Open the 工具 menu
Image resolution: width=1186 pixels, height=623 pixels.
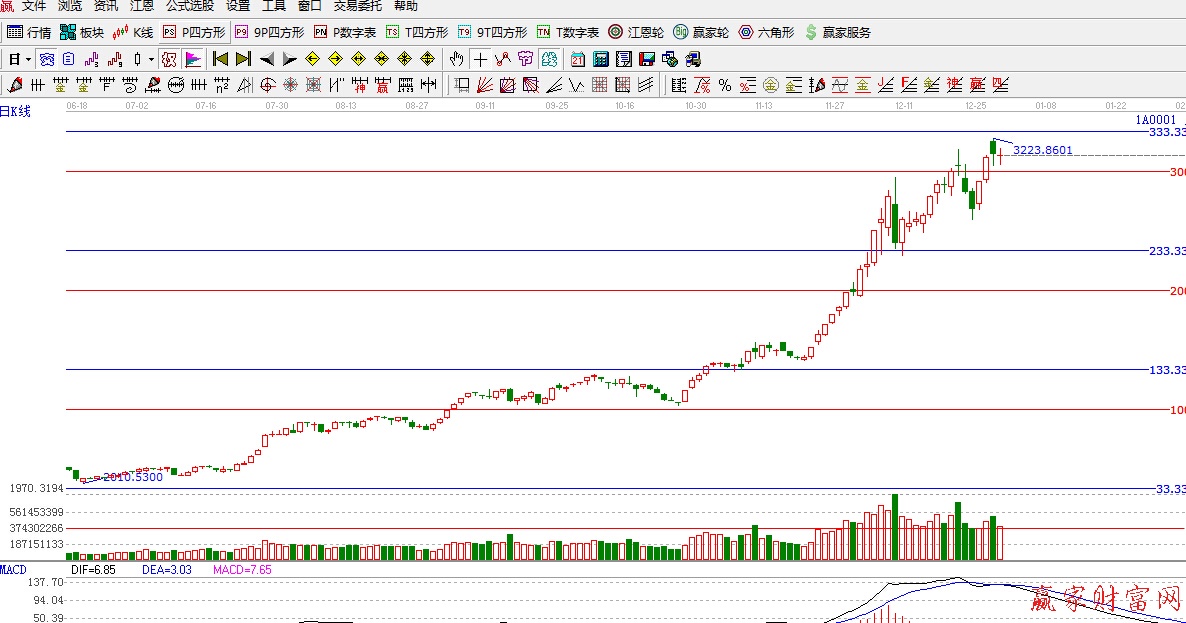tap(273, 6)
